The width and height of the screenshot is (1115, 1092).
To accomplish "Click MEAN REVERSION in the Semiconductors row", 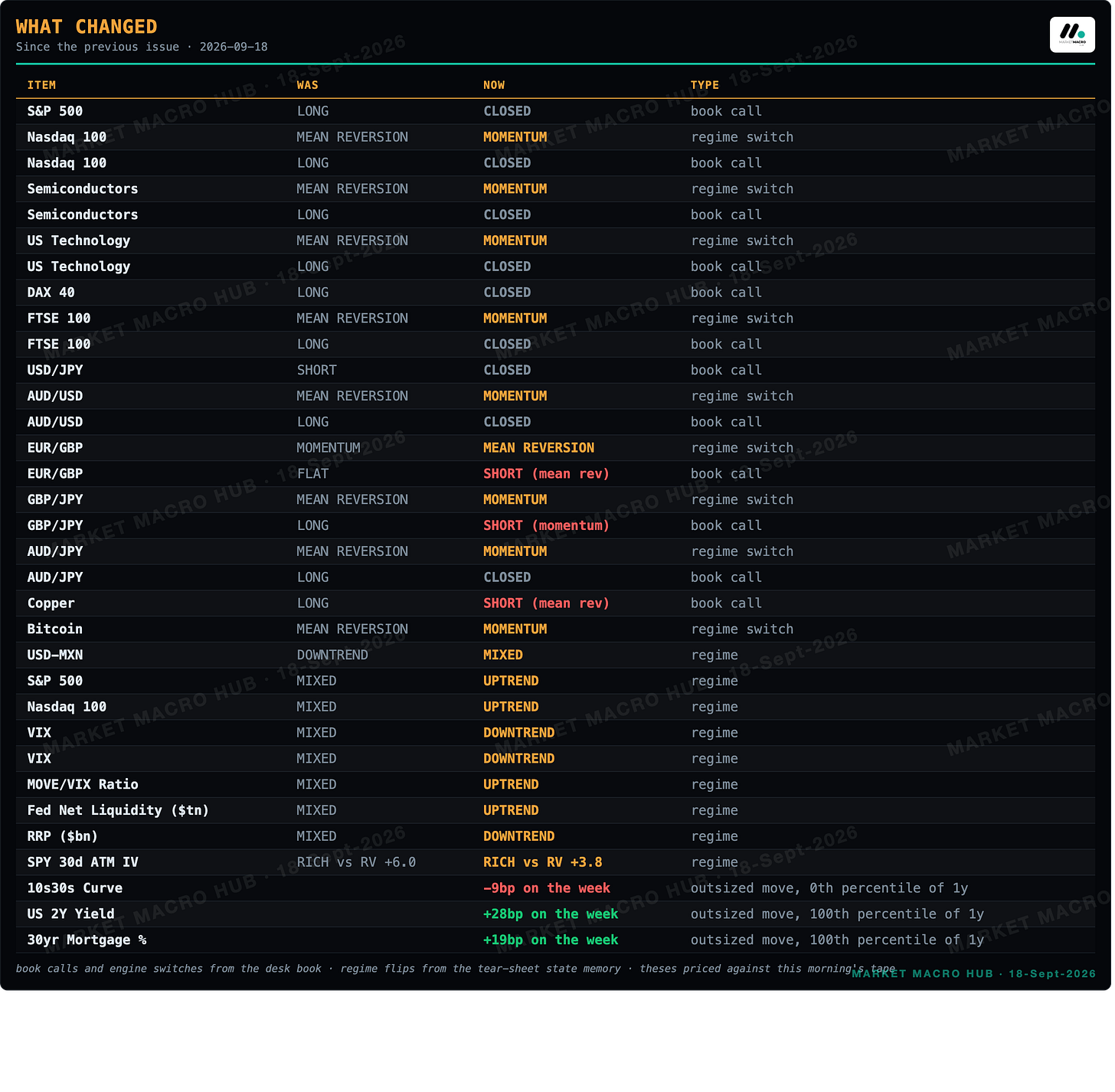I will [352, 188].
